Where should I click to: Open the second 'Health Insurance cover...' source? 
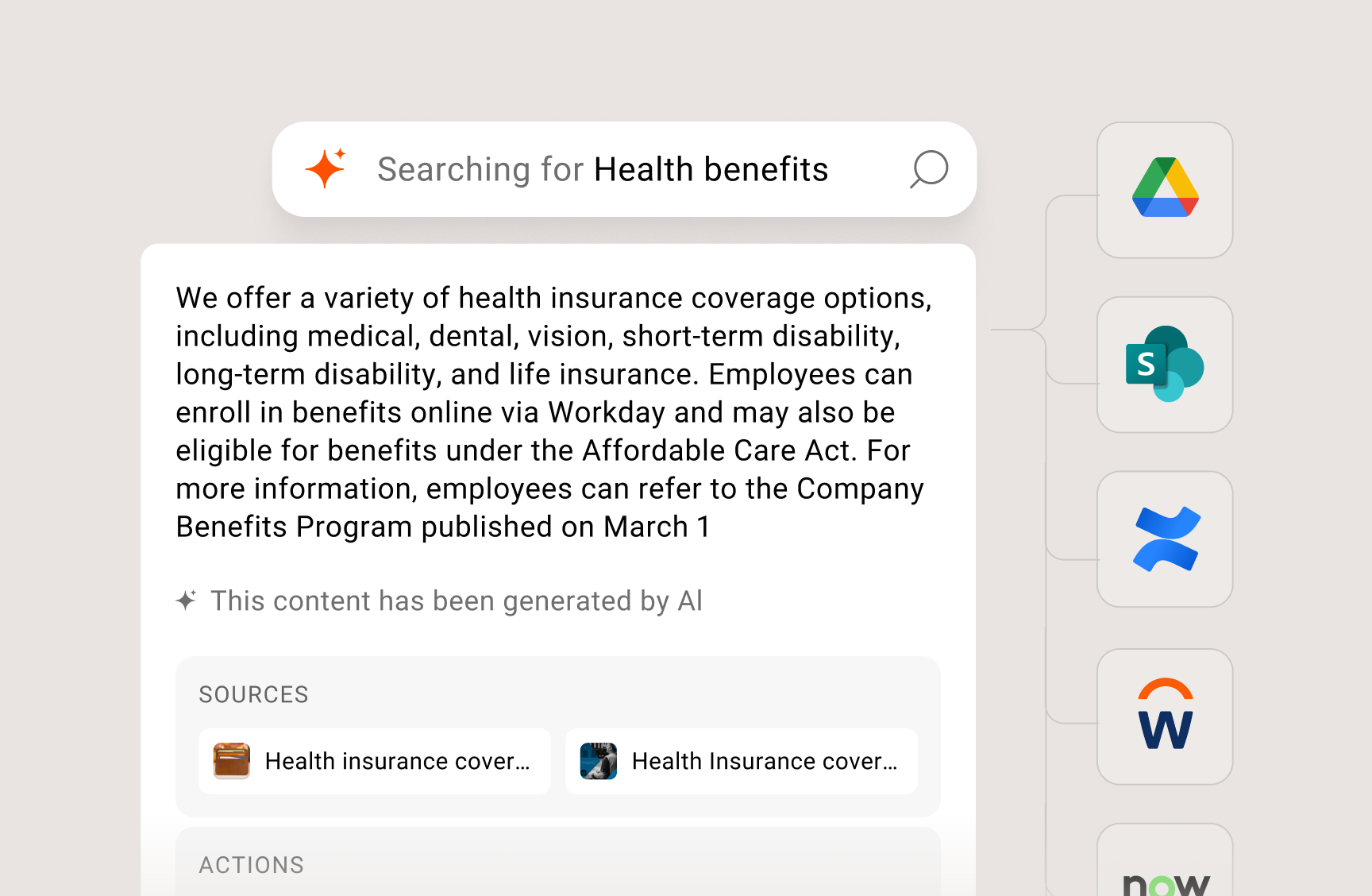pyautogui.click(x=741, y=761)
